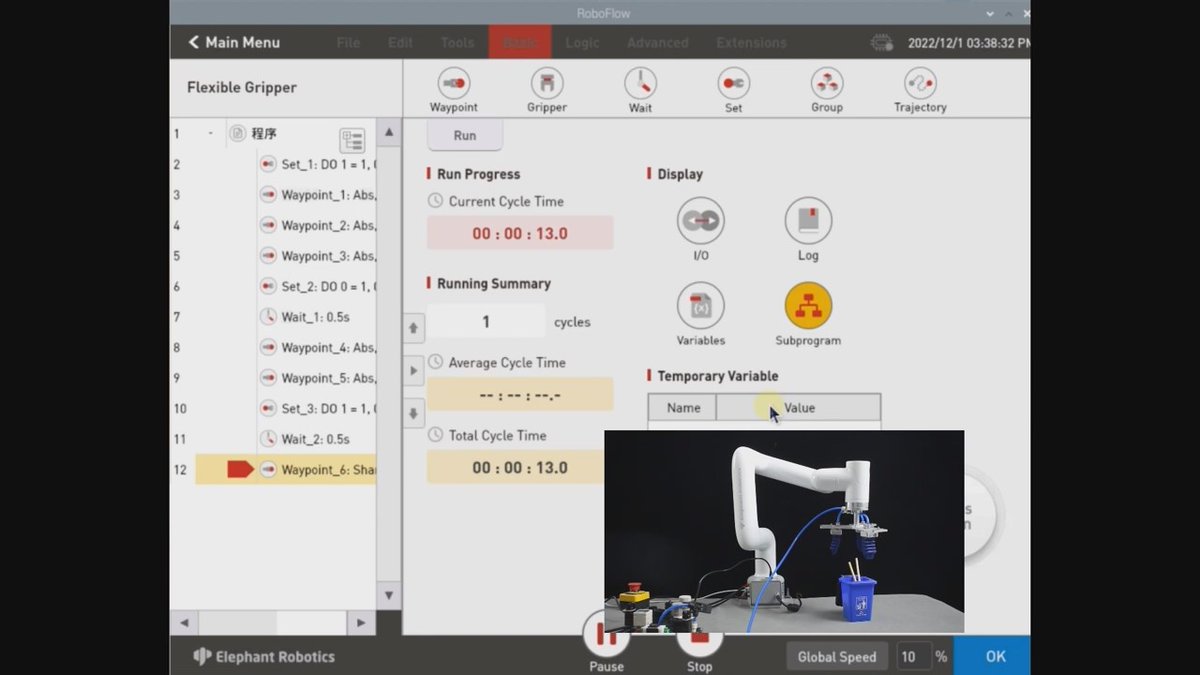Toggle the Subprogram display
1200x675 pixels.
click(x=807, y=308)
